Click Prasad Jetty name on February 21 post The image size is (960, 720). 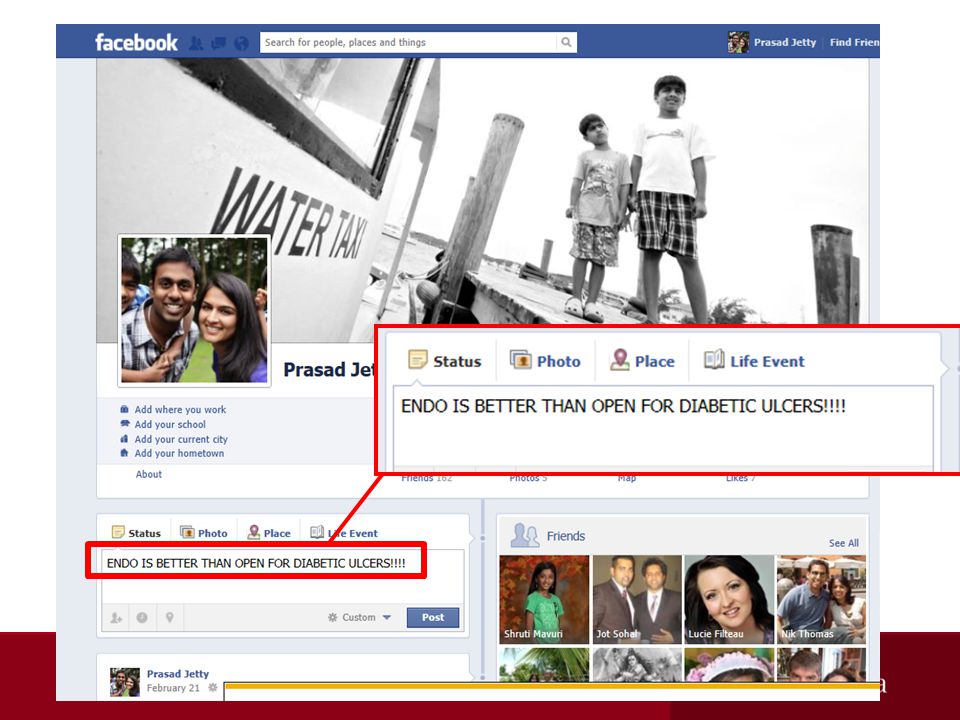pyautogui.click(x=178, y=673)
